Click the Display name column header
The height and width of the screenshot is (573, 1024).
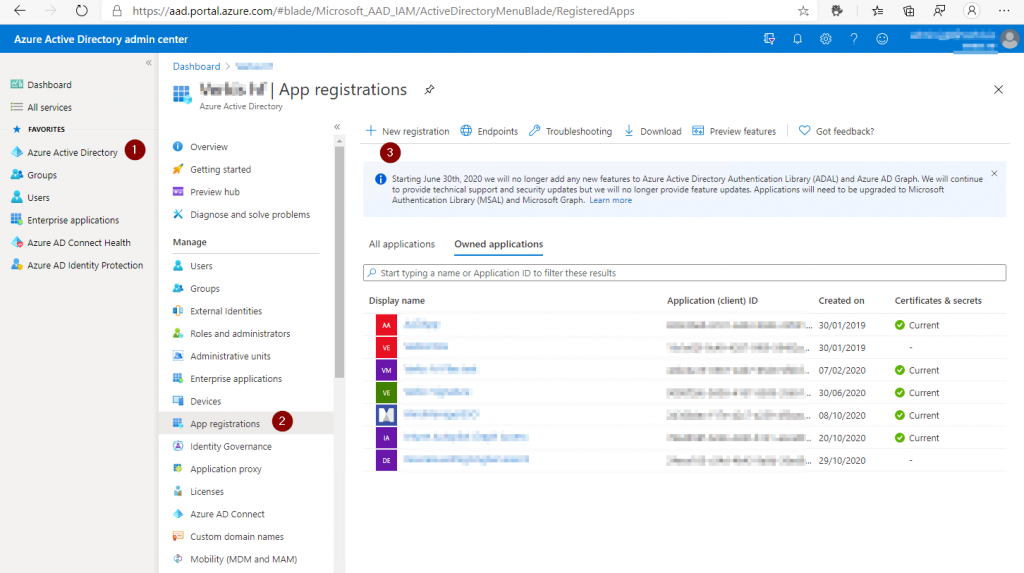coord(396,301)
